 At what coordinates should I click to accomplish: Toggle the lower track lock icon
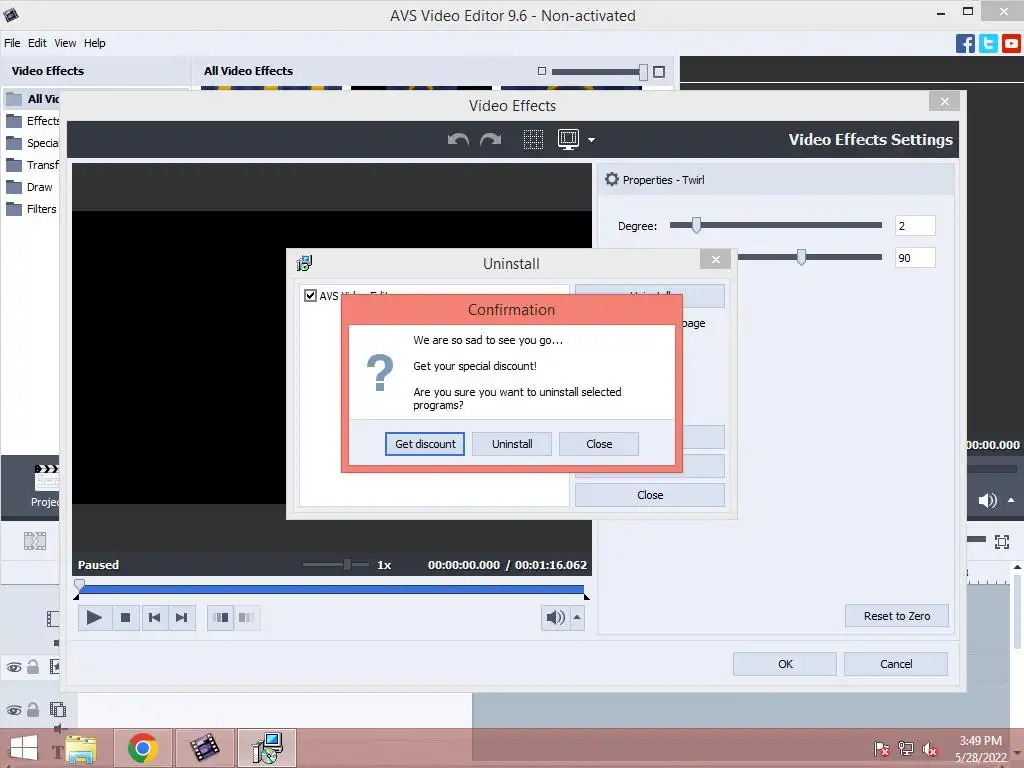[x=33, y=710]
